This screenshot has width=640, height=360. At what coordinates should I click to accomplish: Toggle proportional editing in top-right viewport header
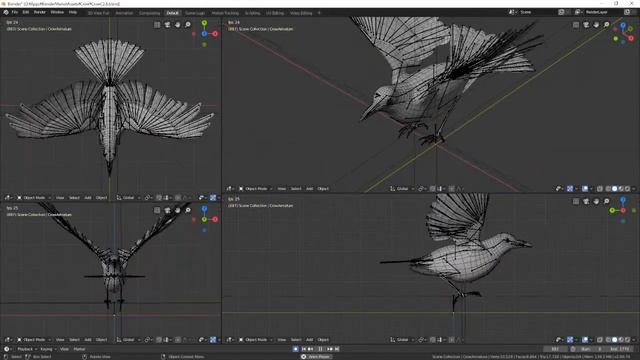tap(451, 189)
